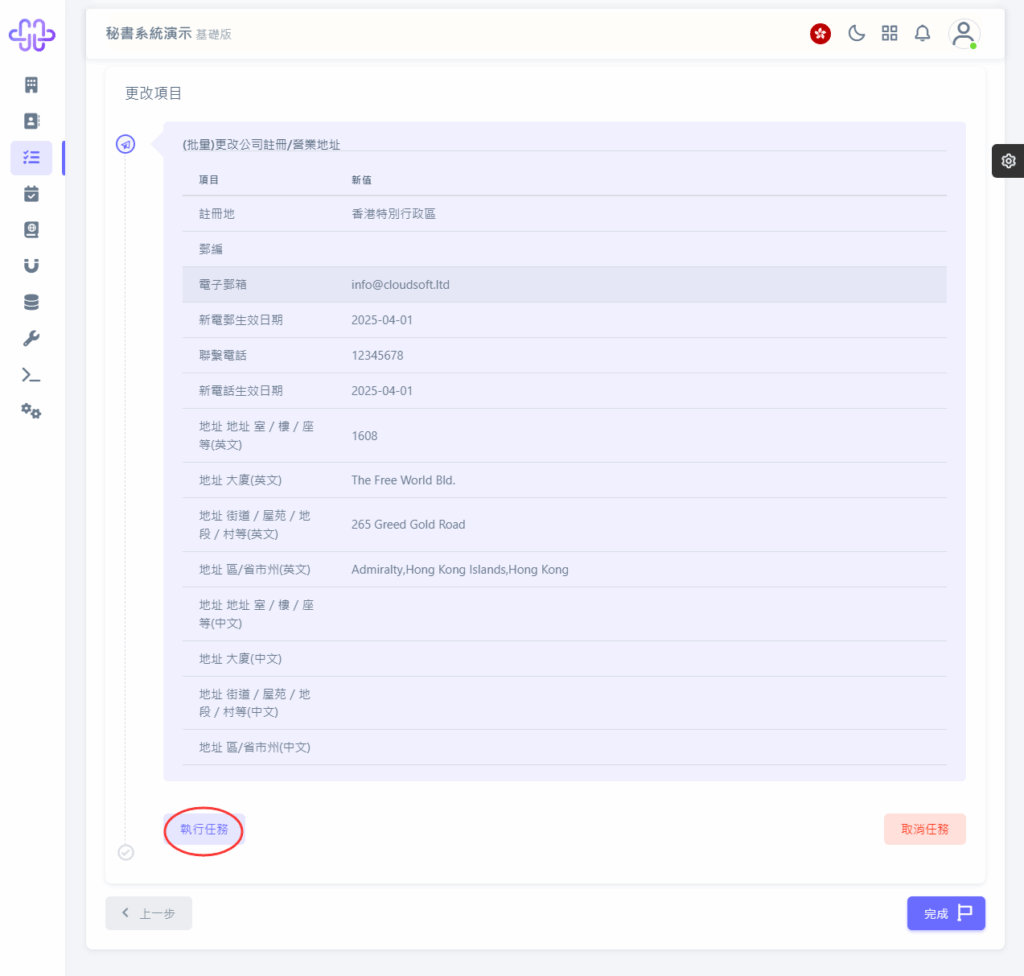Open the gears settings sidebar icon

pyautogui.click(x=31, y=411)
